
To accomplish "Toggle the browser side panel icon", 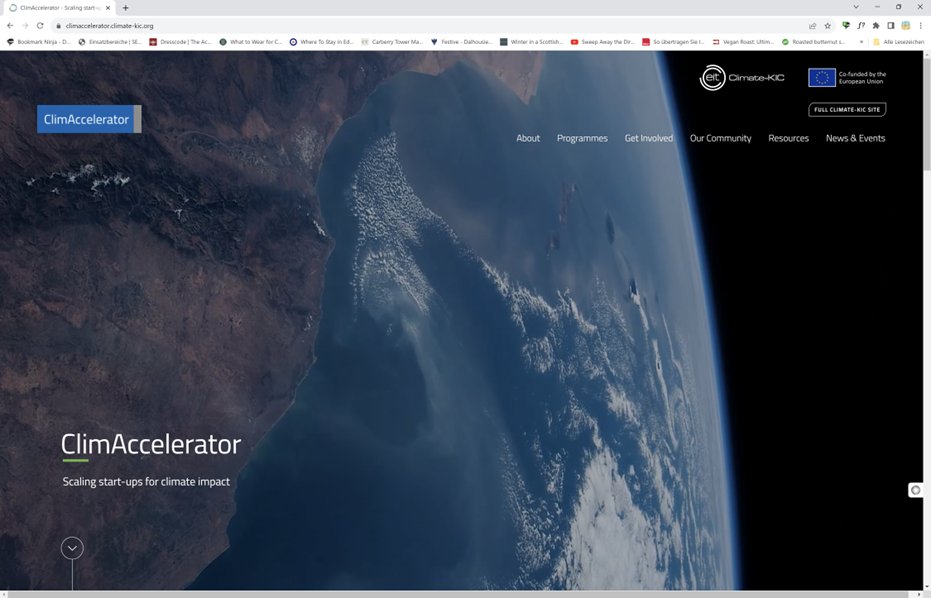I will pyautogui.click(x=891, y=26).
